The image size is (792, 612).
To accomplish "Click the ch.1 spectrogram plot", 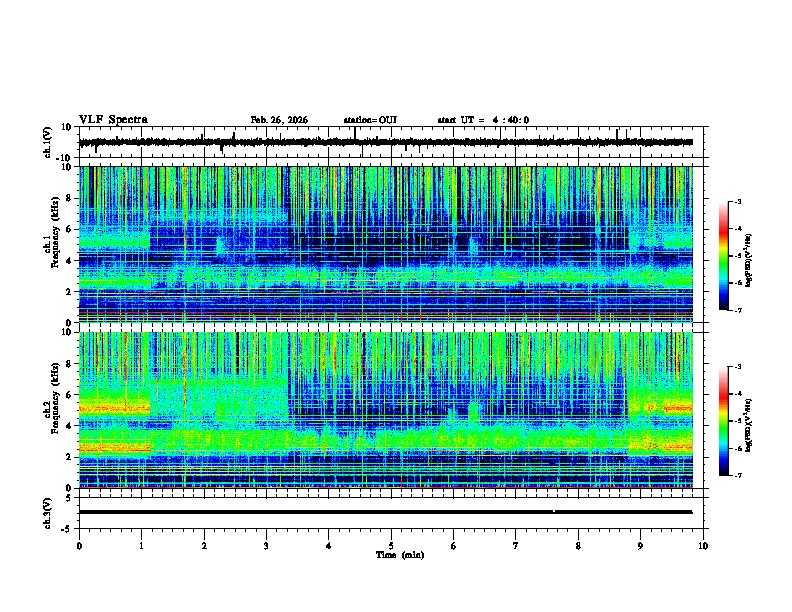I will coord(385,244).
